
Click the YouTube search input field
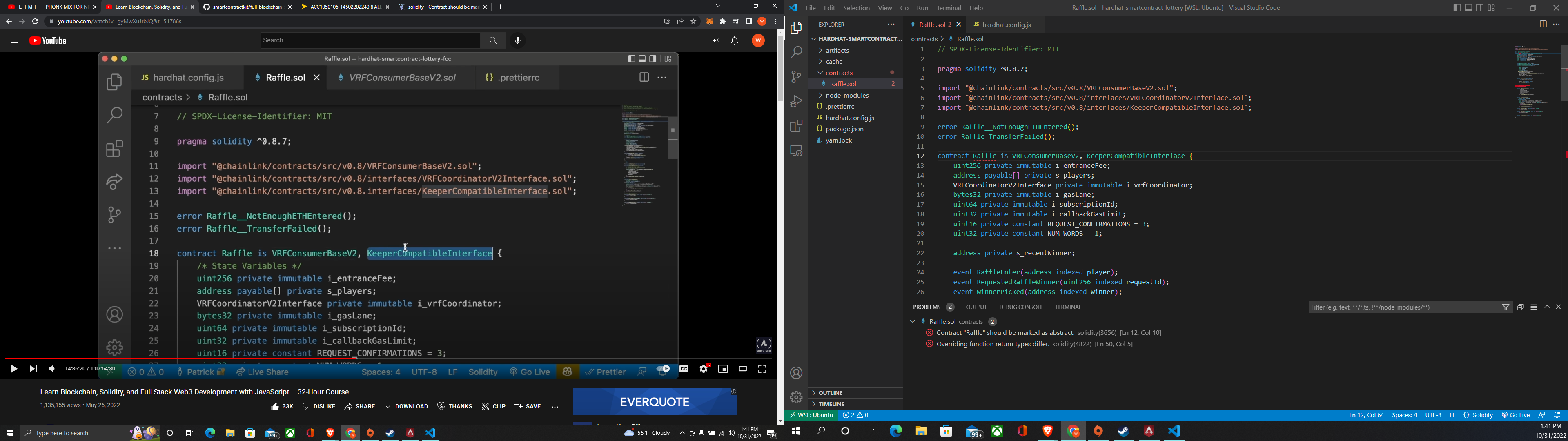pos(370,40)
